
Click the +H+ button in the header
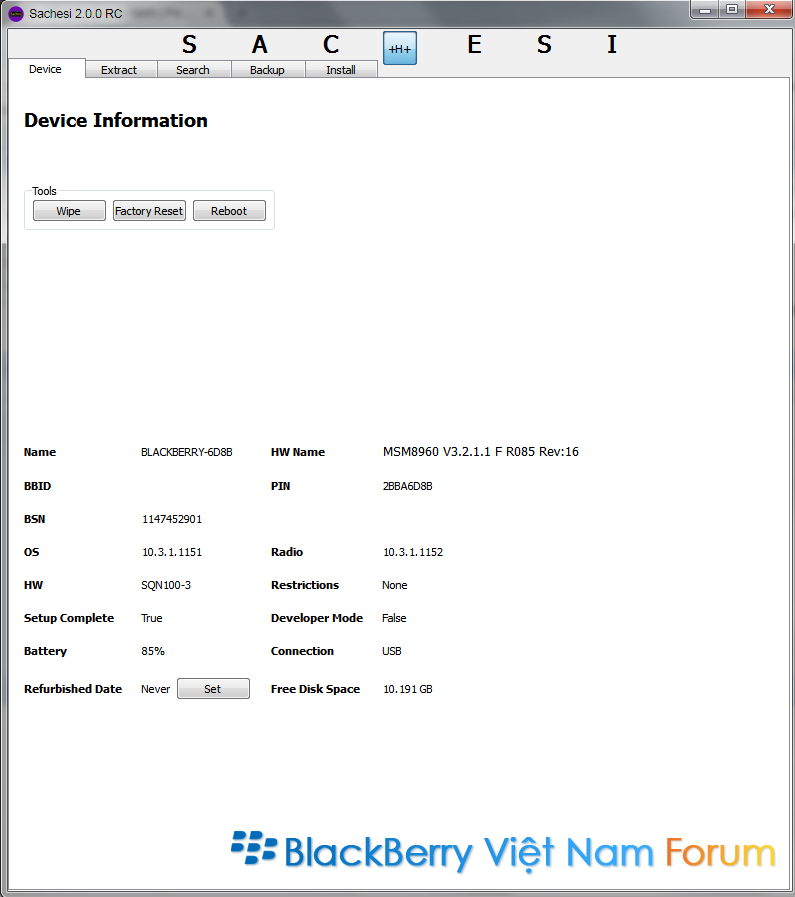point(400,48)
